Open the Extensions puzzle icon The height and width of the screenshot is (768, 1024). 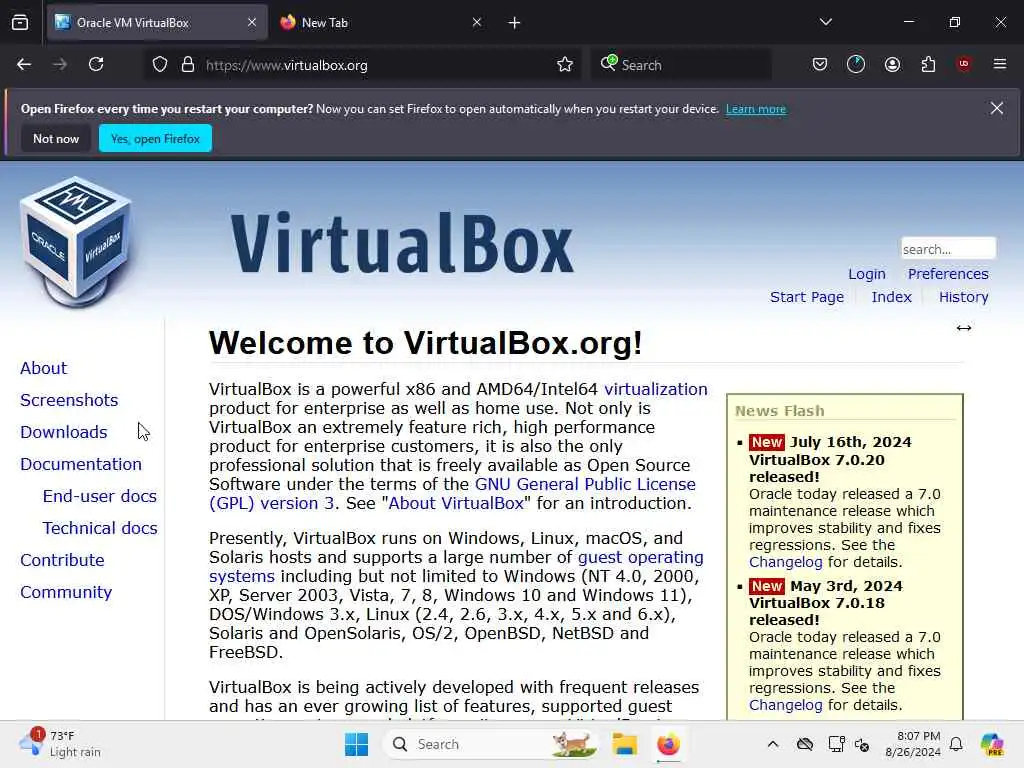tap(928, 64)
